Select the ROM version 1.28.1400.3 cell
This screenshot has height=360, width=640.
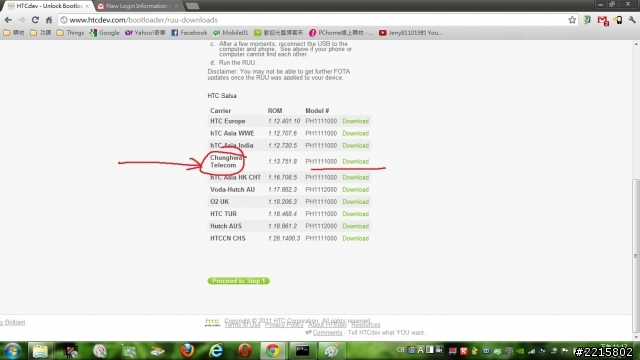(284, 238)
